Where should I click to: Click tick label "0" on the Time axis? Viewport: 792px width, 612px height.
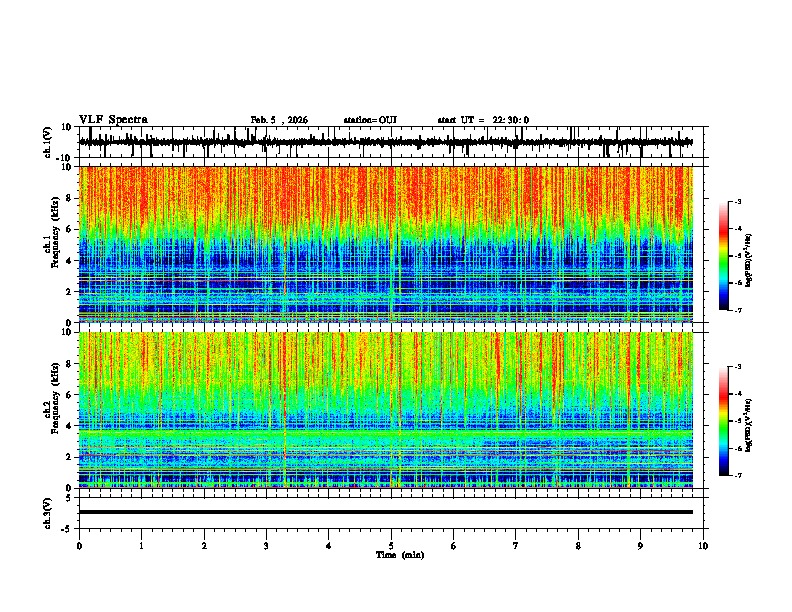click(79, 546)
